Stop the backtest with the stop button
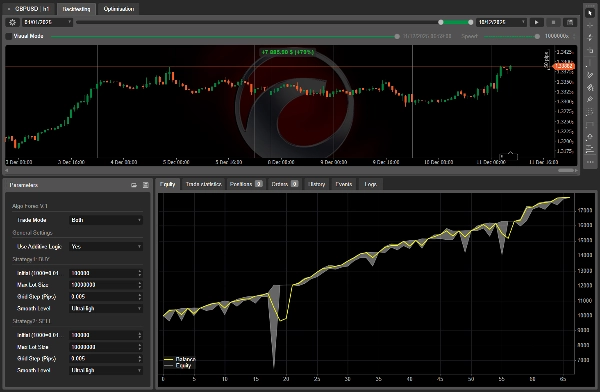This screenshot has height=392, width=600. pyautogui.click(x=553, y=22)
